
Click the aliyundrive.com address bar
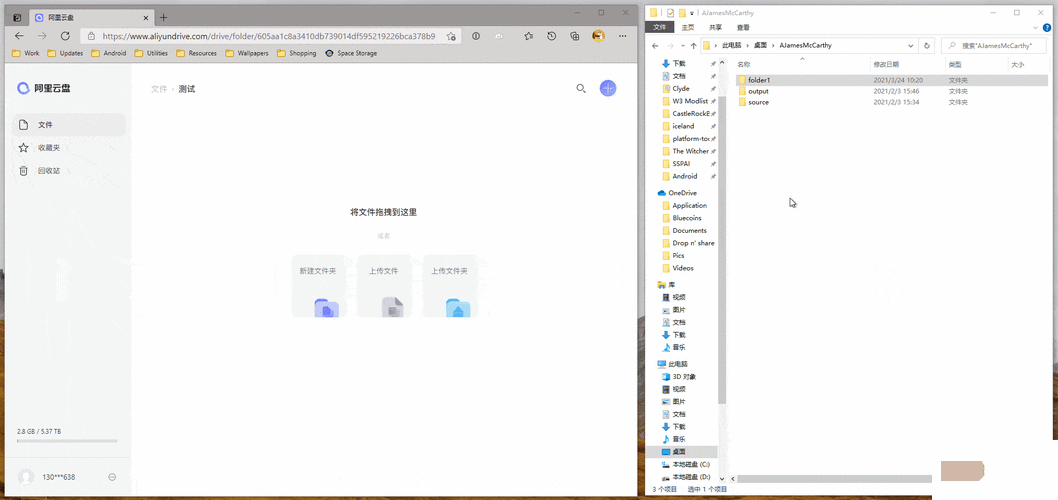click(x=270, y=36)
